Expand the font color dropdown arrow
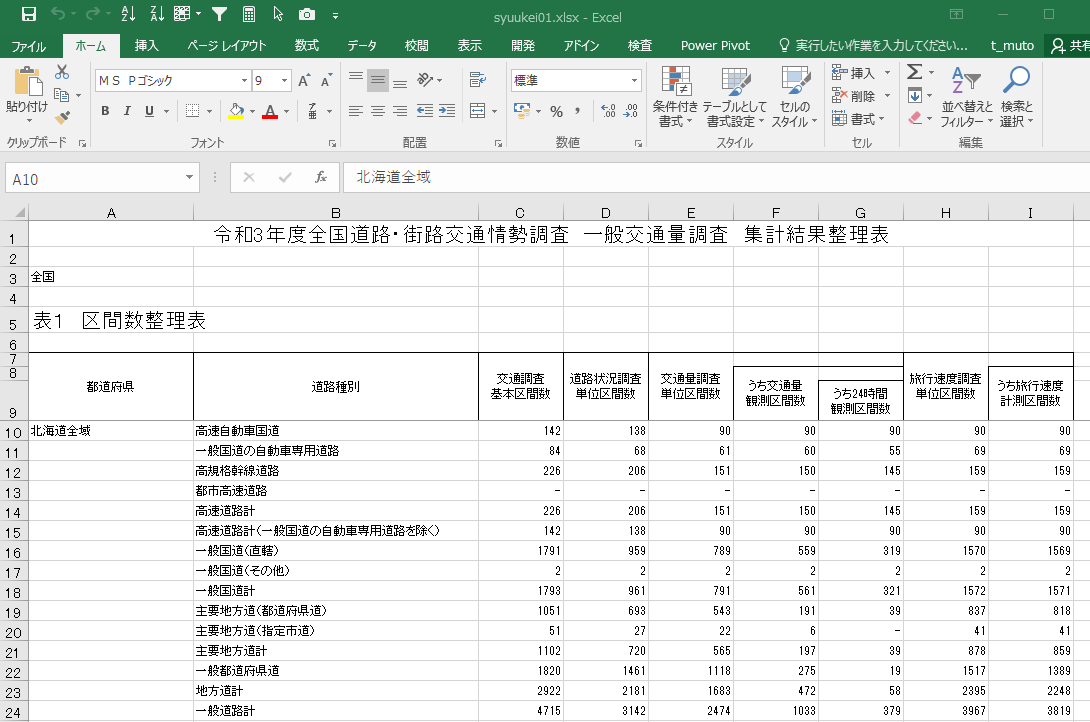The width and height of the screenshot is (1090, 722). click(x=286, y=111)
